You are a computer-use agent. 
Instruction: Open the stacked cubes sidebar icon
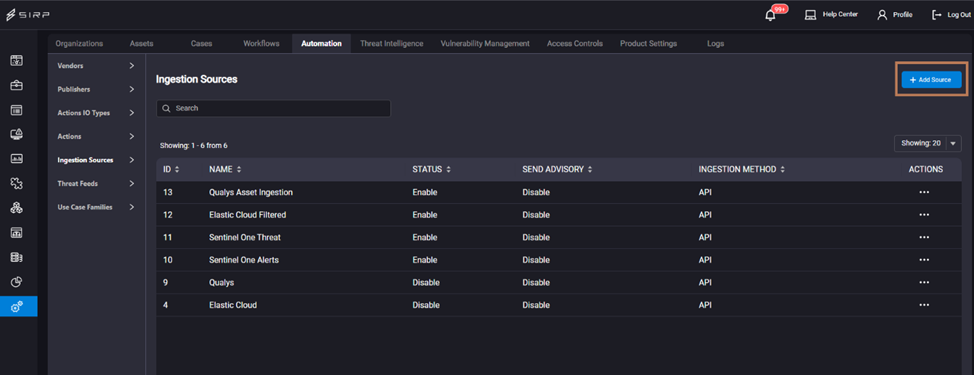pos(17,208)
